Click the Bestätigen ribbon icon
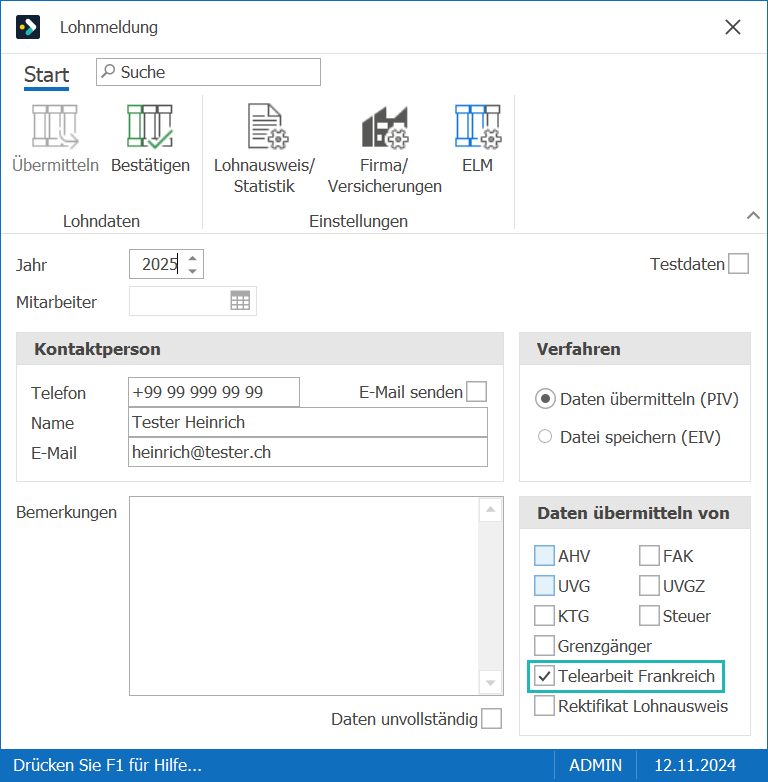The width and height of the screenshot is (768, 782). coord(150,127)
